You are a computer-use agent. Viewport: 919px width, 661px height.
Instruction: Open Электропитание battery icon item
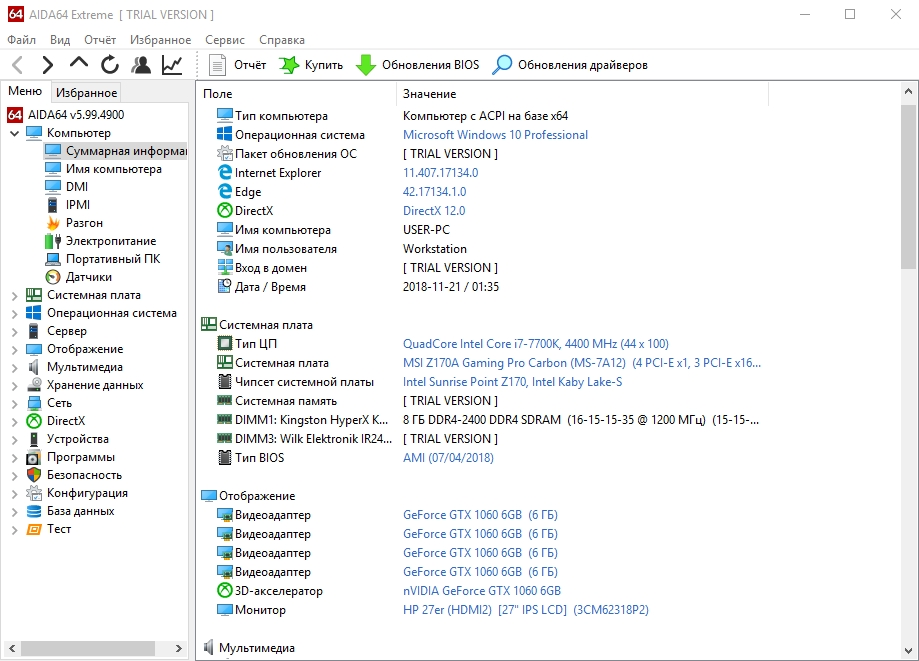53,241
